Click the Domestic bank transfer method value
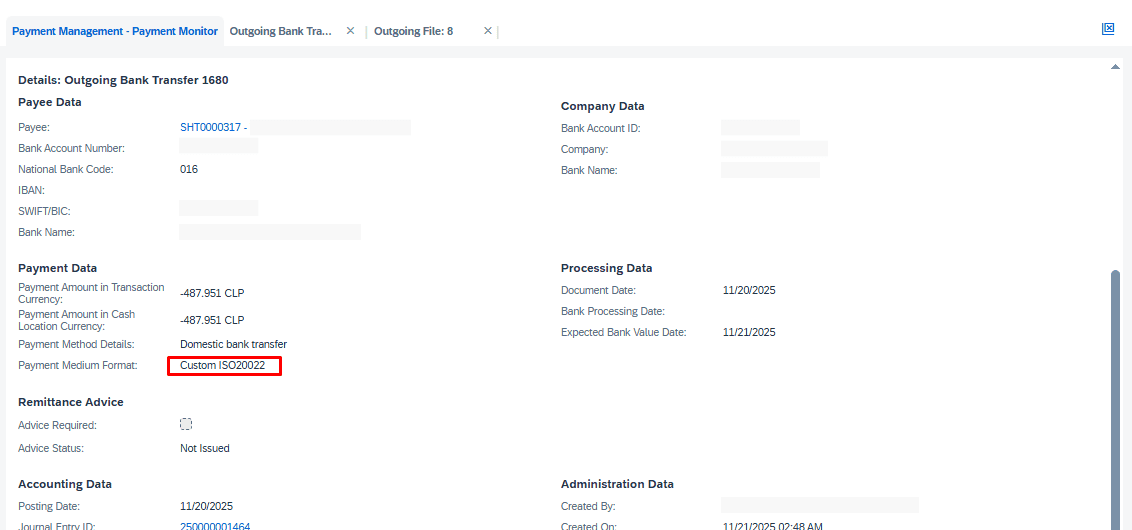This screenshot has height=530, width=1132. tap(233, 344)
